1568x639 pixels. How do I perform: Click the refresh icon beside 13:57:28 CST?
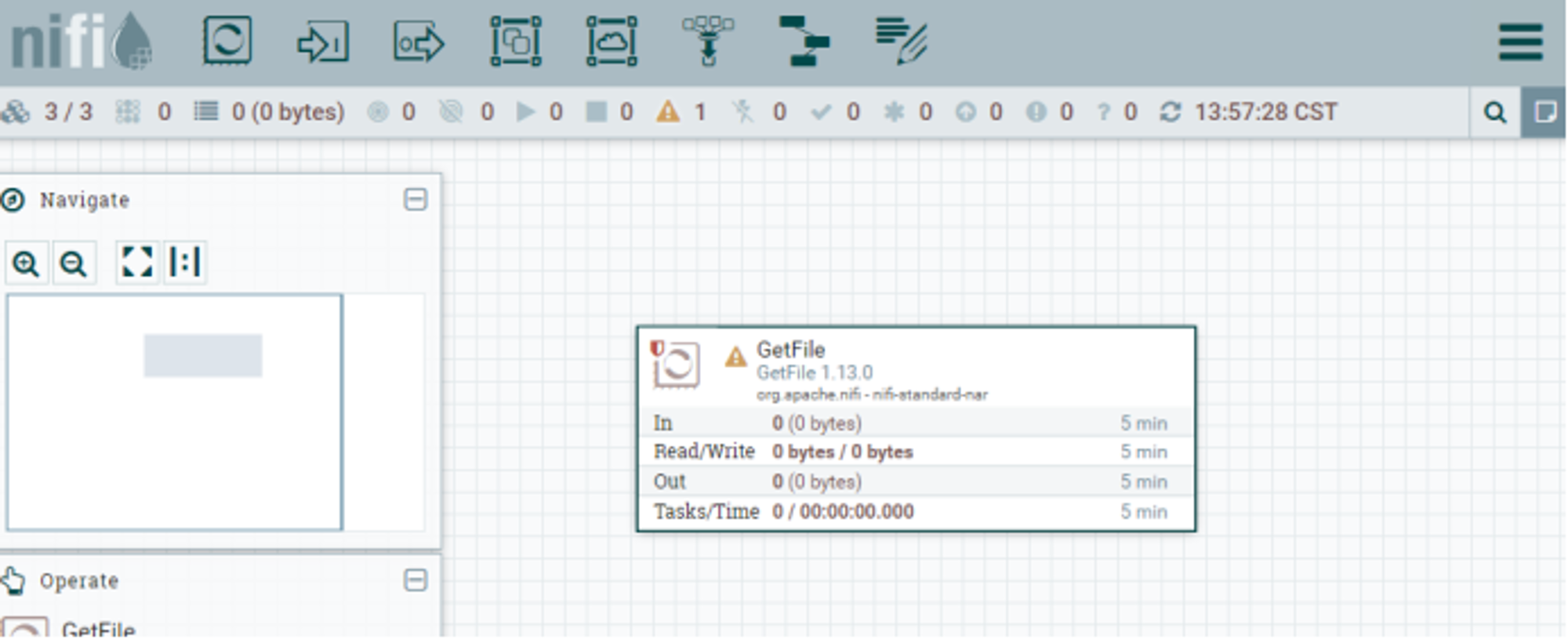tap(1171, 112)
